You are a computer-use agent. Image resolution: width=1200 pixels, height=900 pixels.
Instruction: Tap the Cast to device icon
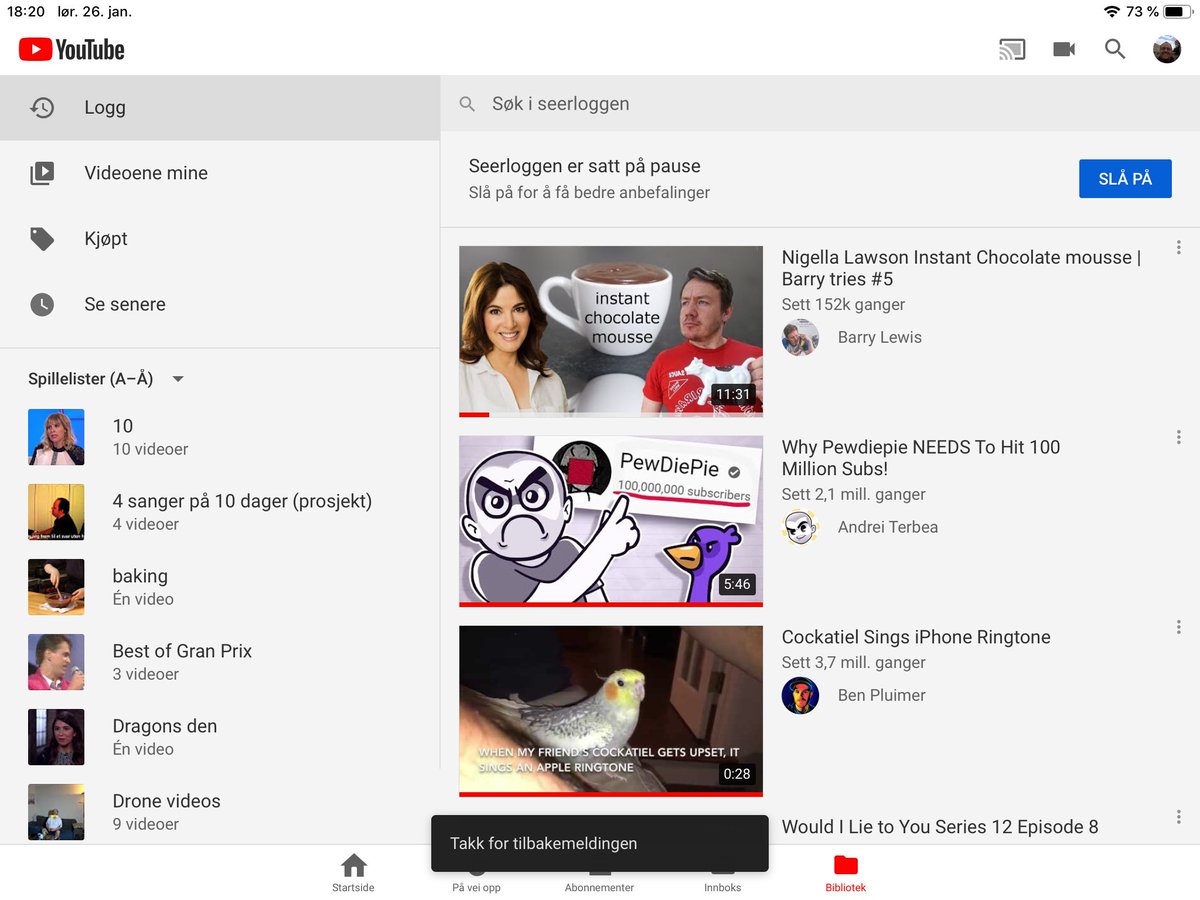[1012, 49]
